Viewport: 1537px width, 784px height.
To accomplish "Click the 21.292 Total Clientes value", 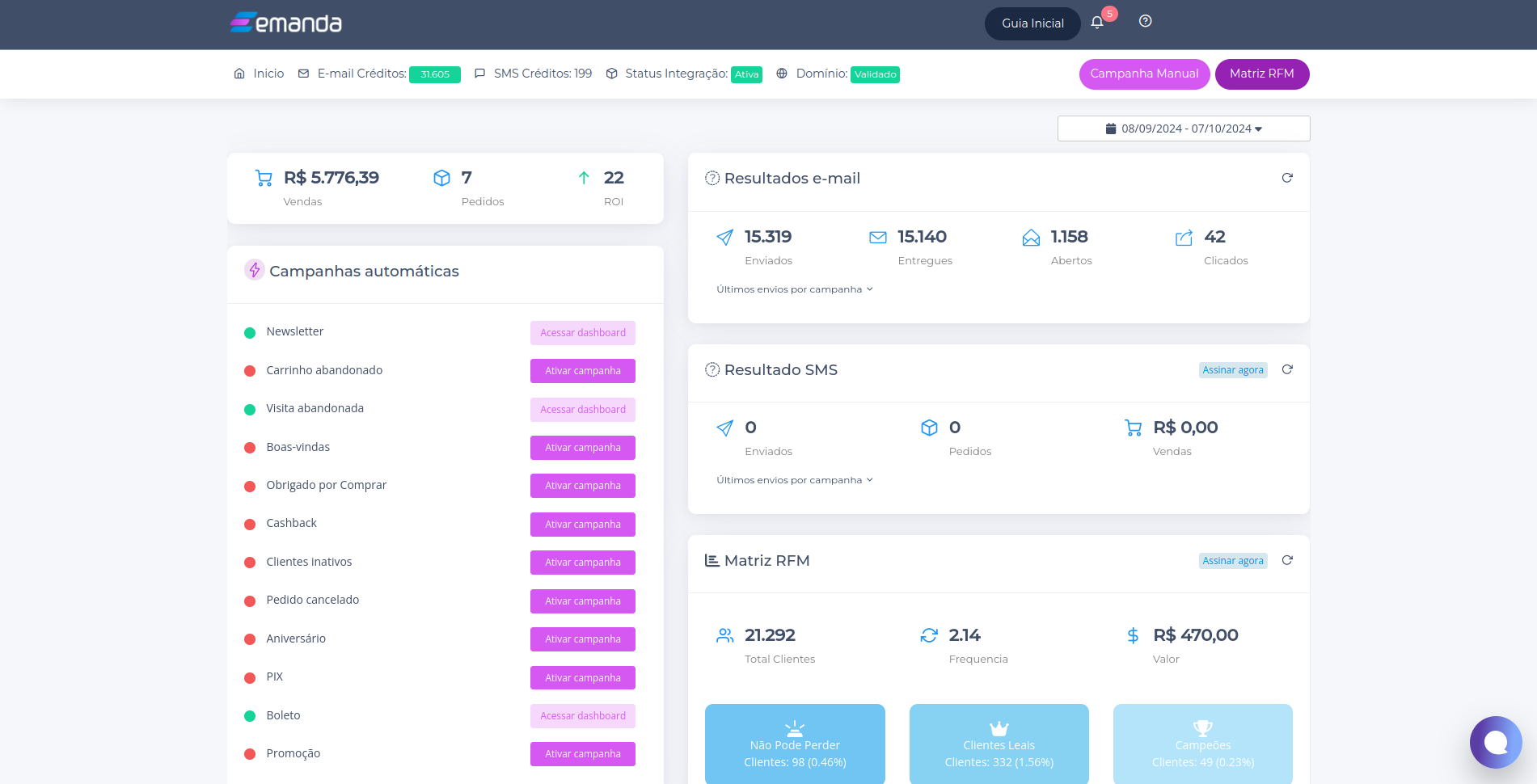I will coord(770,635).
